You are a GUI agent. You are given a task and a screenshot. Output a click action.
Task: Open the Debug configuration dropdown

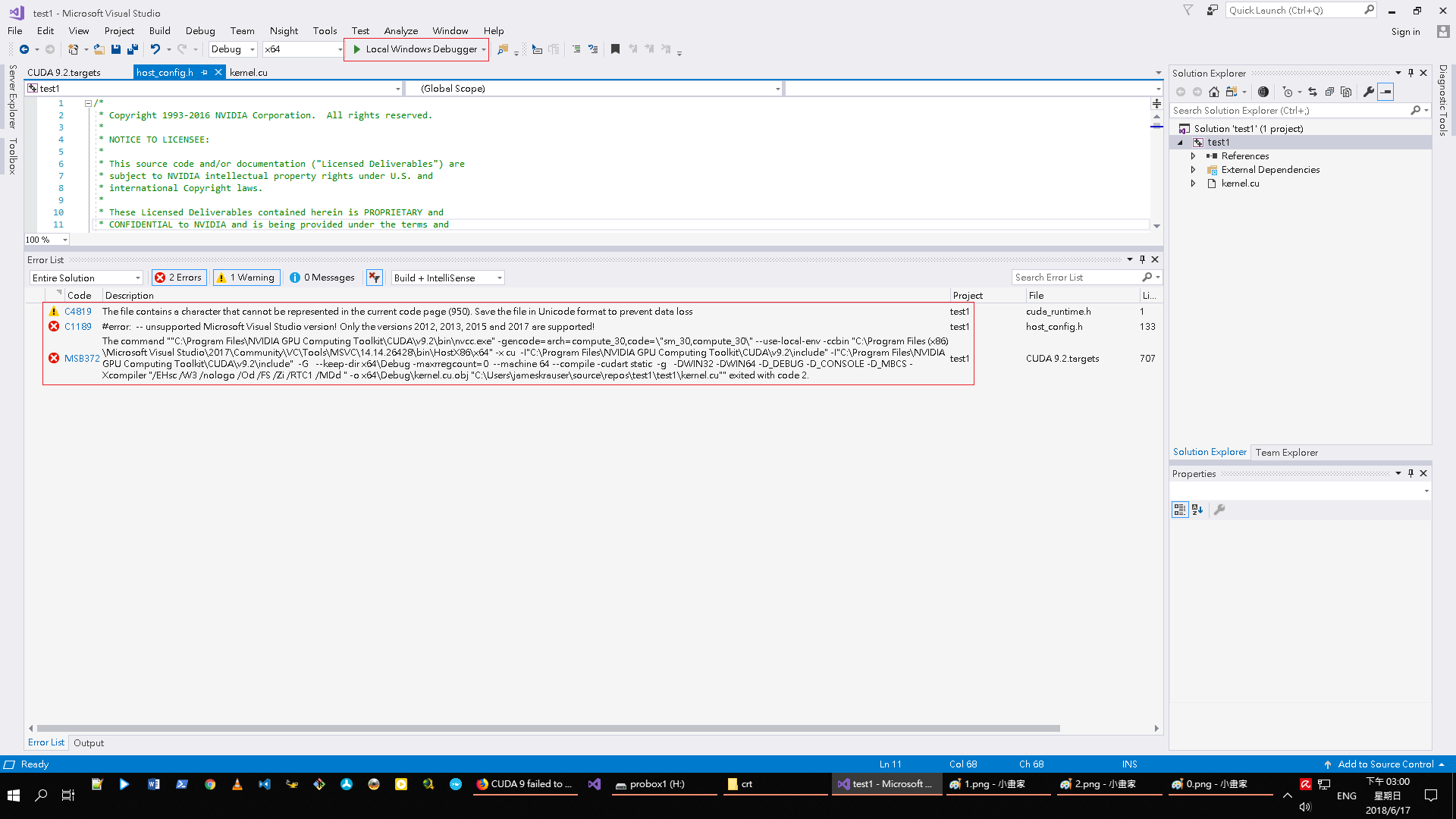(234, 49)
